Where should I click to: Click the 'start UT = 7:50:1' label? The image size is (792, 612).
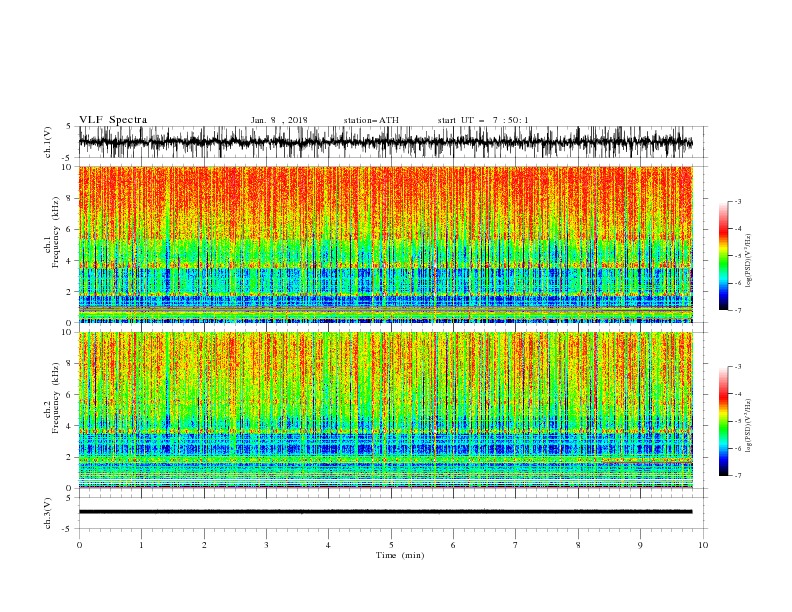(483, 120)
